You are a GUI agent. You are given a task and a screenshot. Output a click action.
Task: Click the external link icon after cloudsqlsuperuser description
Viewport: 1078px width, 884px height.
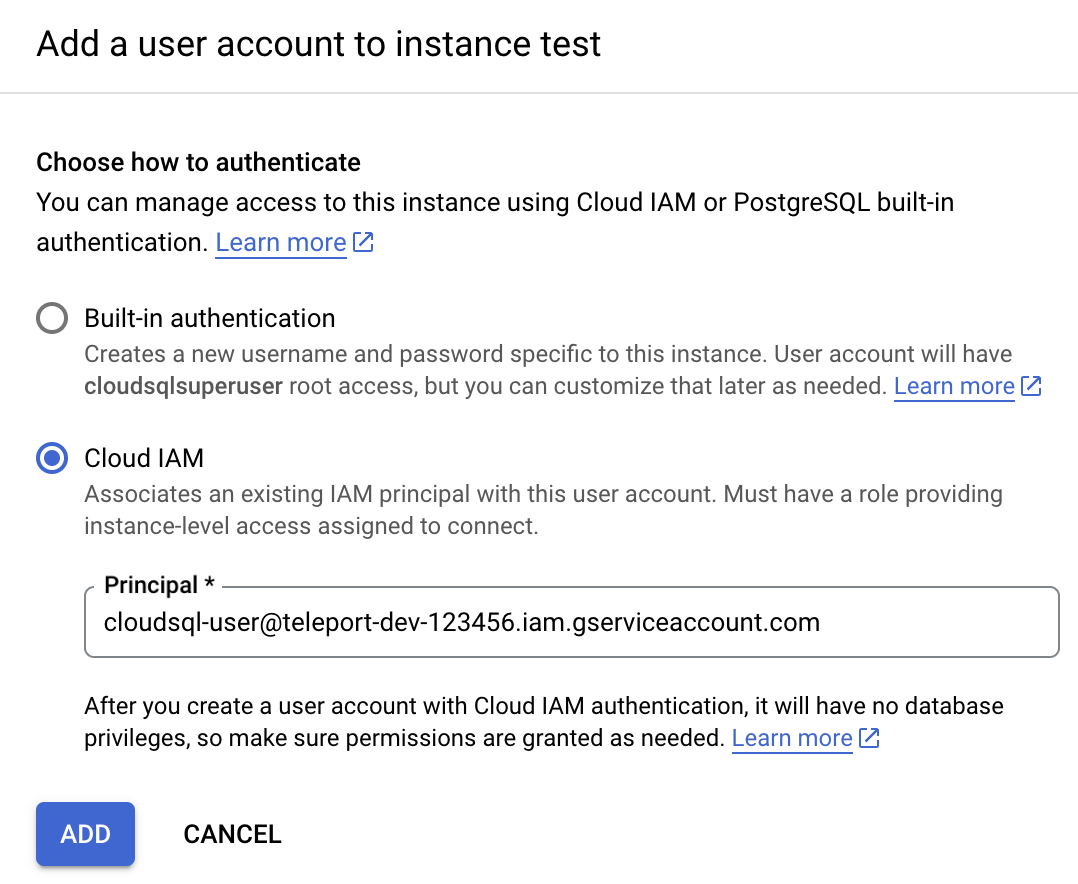(1031, 386)
